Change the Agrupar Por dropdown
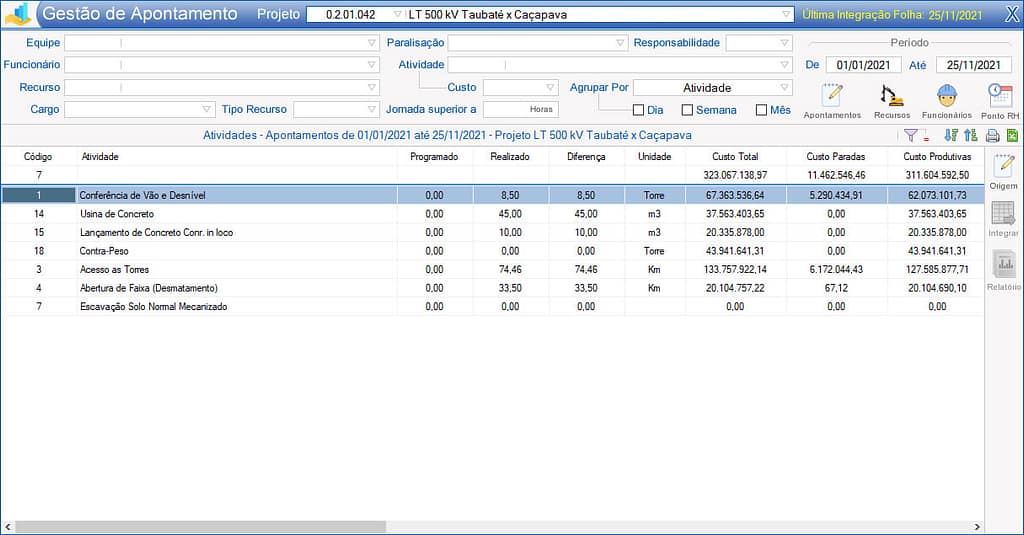This screenshot has width=1024, height=535. pyautogui.click(x=784, y=88)
